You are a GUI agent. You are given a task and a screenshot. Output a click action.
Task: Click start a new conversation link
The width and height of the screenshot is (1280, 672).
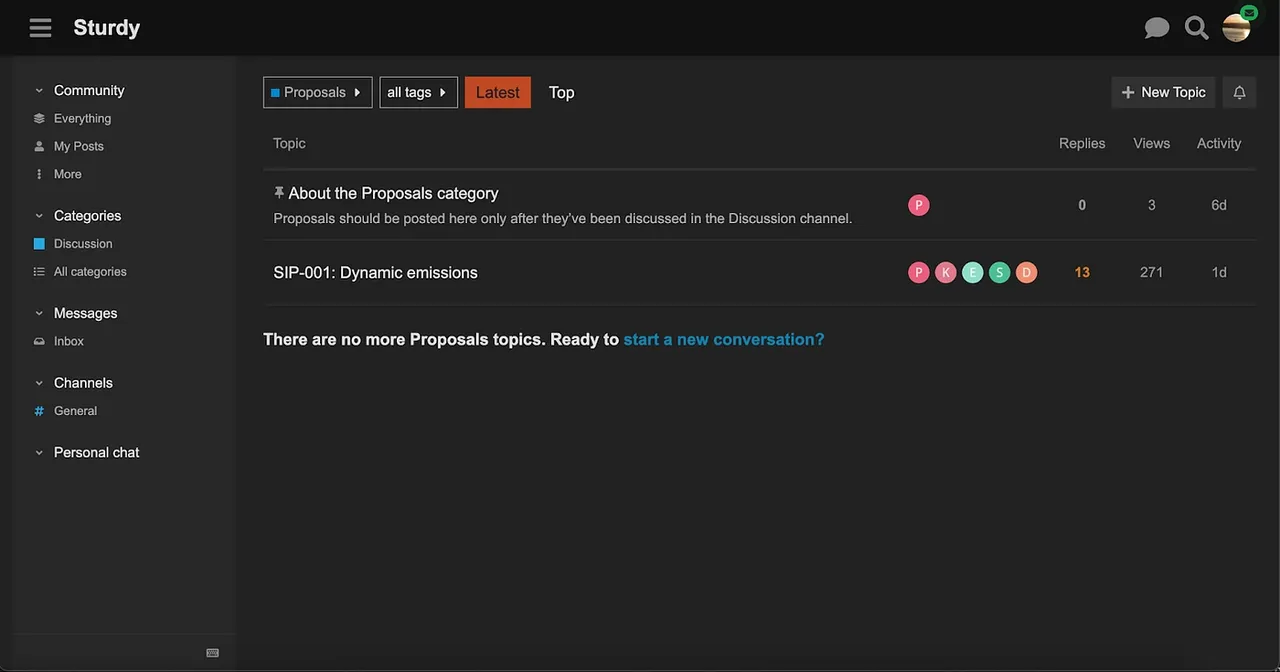[724, 339]
